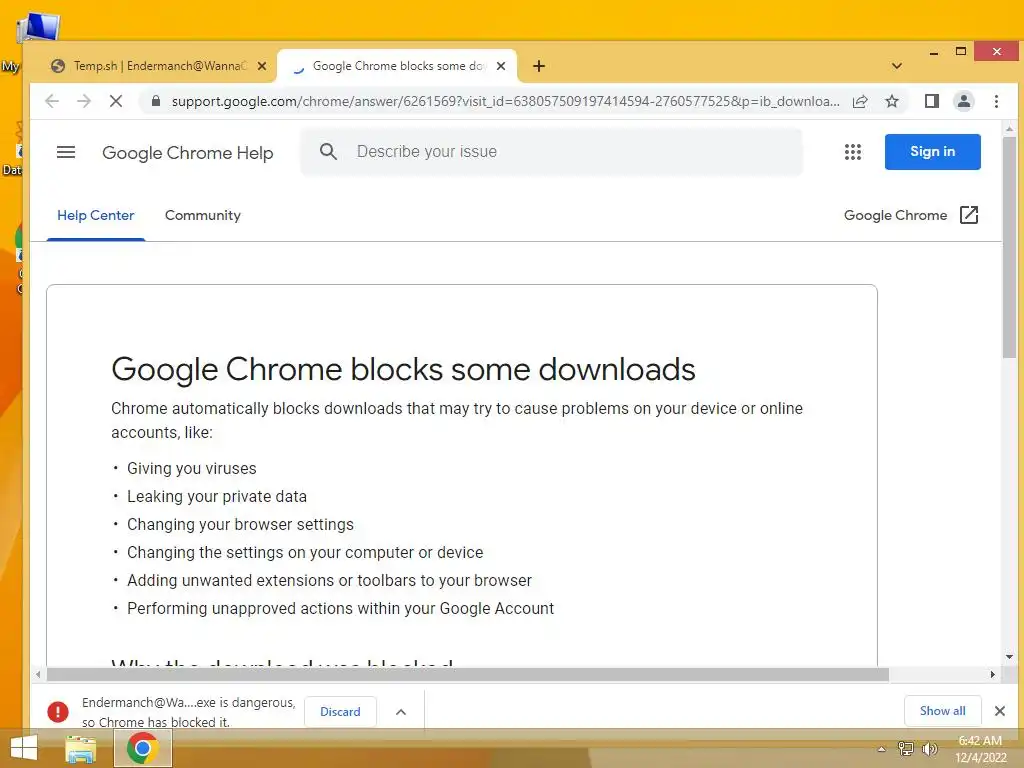Screen dimensions: 1024x768
Task: Click the Chrome taskbar icon
Action: [x=142, y=748]
